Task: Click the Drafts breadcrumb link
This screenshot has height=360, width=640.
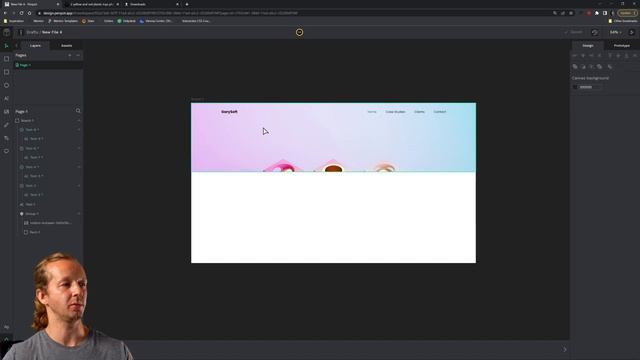Action: 32,32
